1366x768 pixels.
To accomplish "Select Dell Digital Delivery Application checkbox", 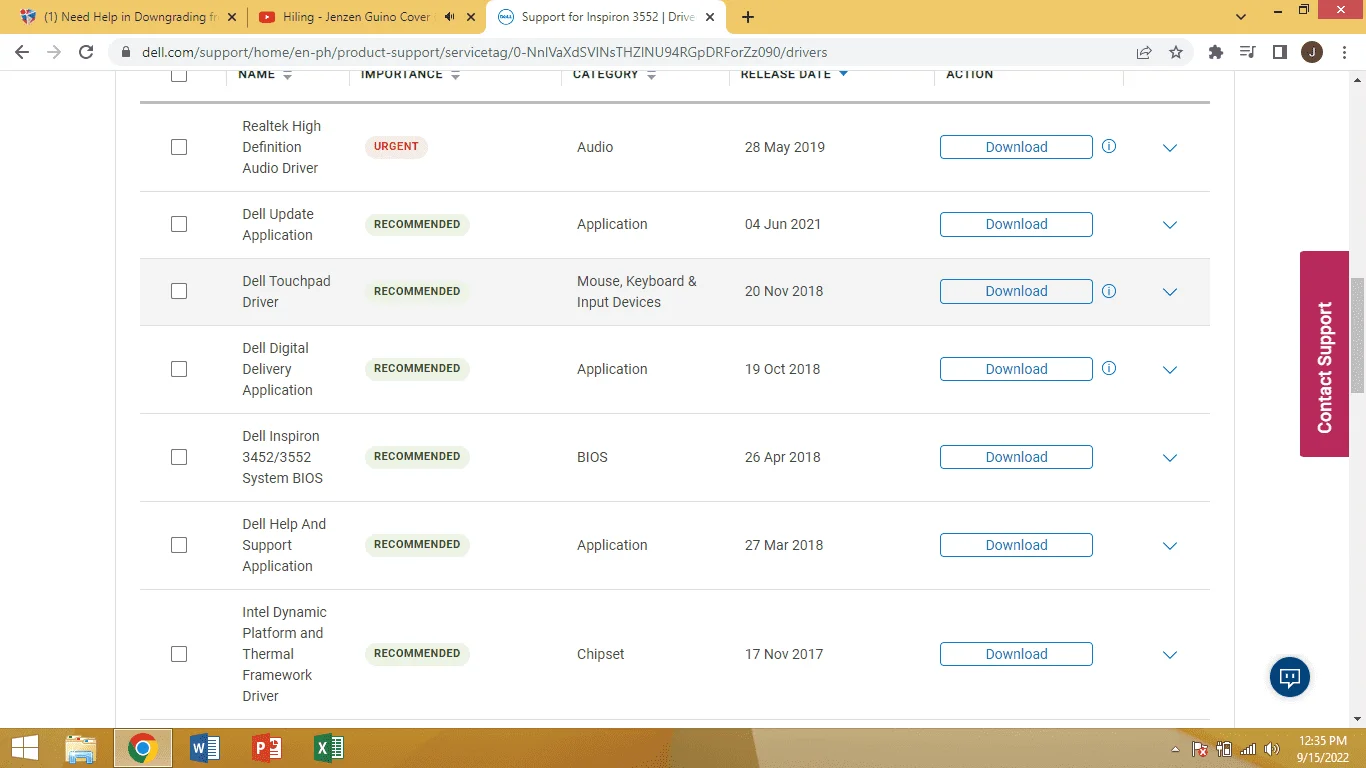I will click(179, 369).
